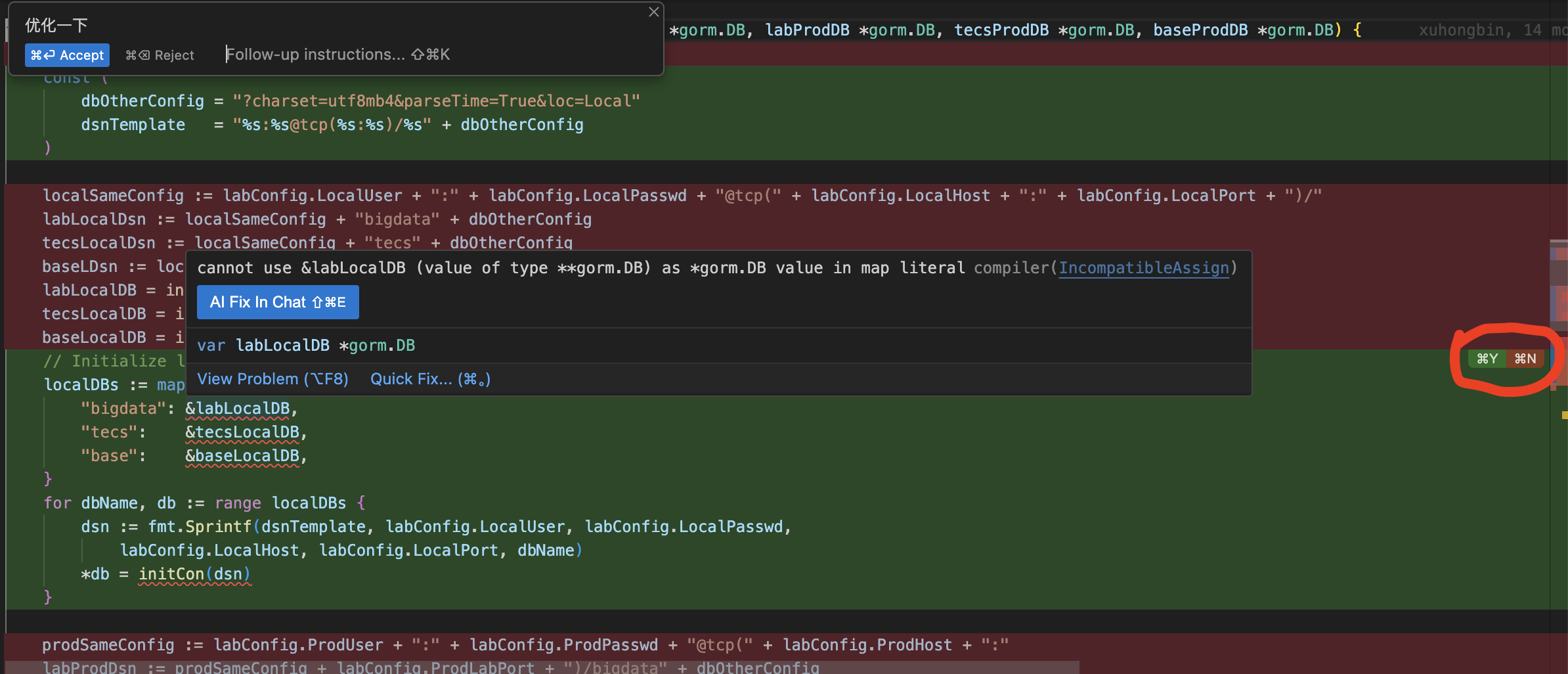The image size is (1568, 674).
Task: Click the &labLocalDB error token
Action: [237, 409]
